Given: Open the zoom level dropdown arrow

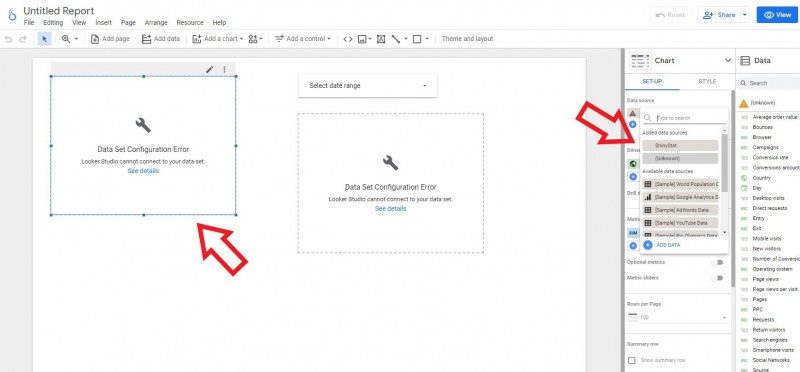Looking at the screenshot, I should [x=77, y=39].
